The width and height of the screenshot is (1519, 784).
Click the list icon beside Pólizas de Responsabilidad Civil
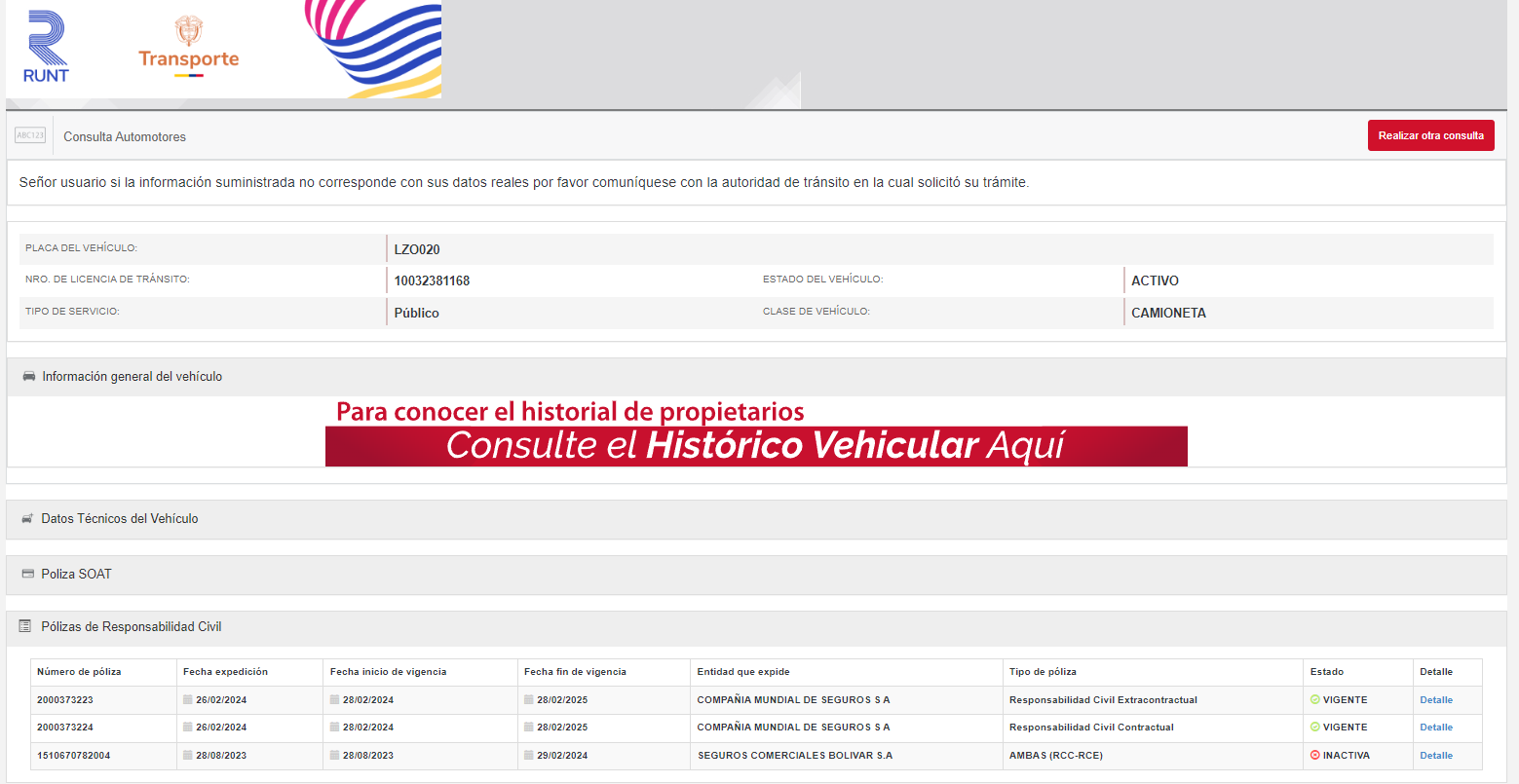point(26,626)
